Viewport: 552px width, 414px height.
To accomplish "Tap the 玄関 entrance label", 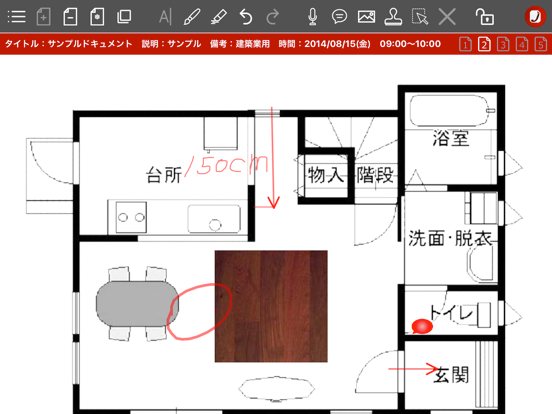I will [451, 375].
